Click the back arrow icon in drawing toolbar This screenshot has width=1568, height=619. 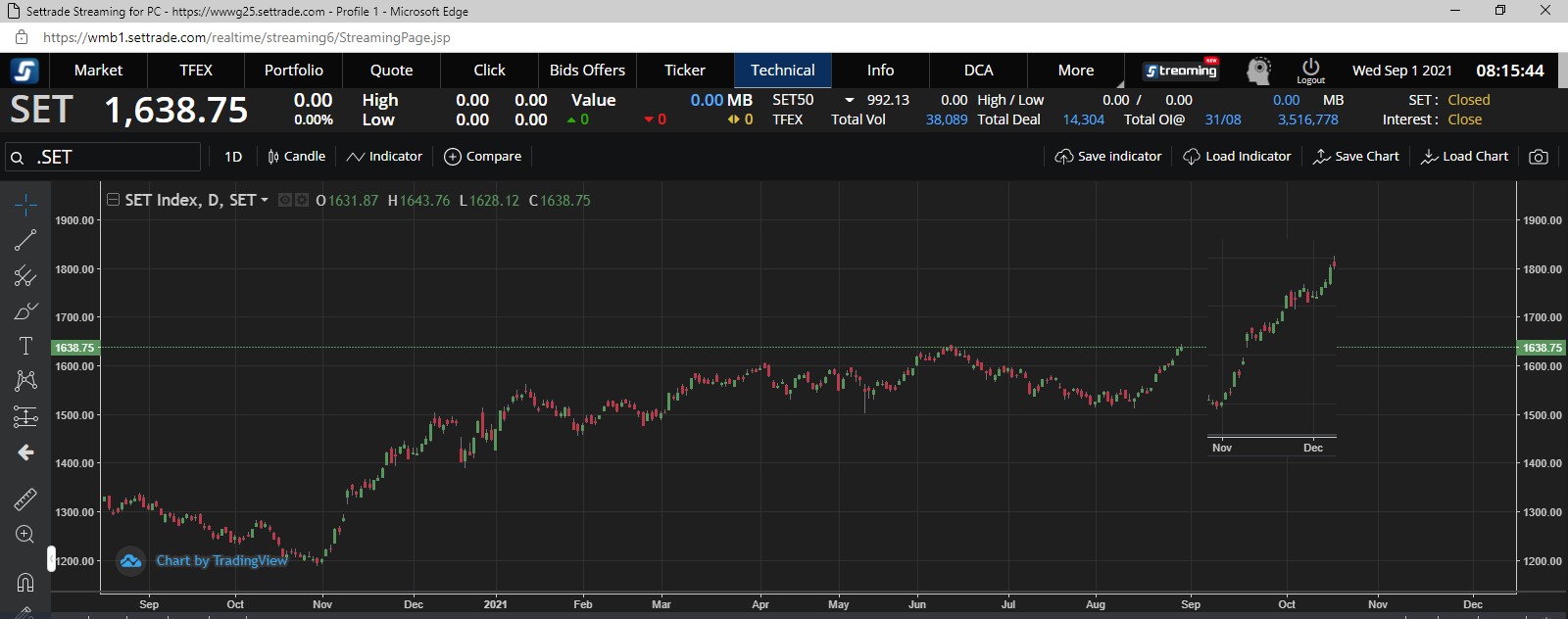25,452
